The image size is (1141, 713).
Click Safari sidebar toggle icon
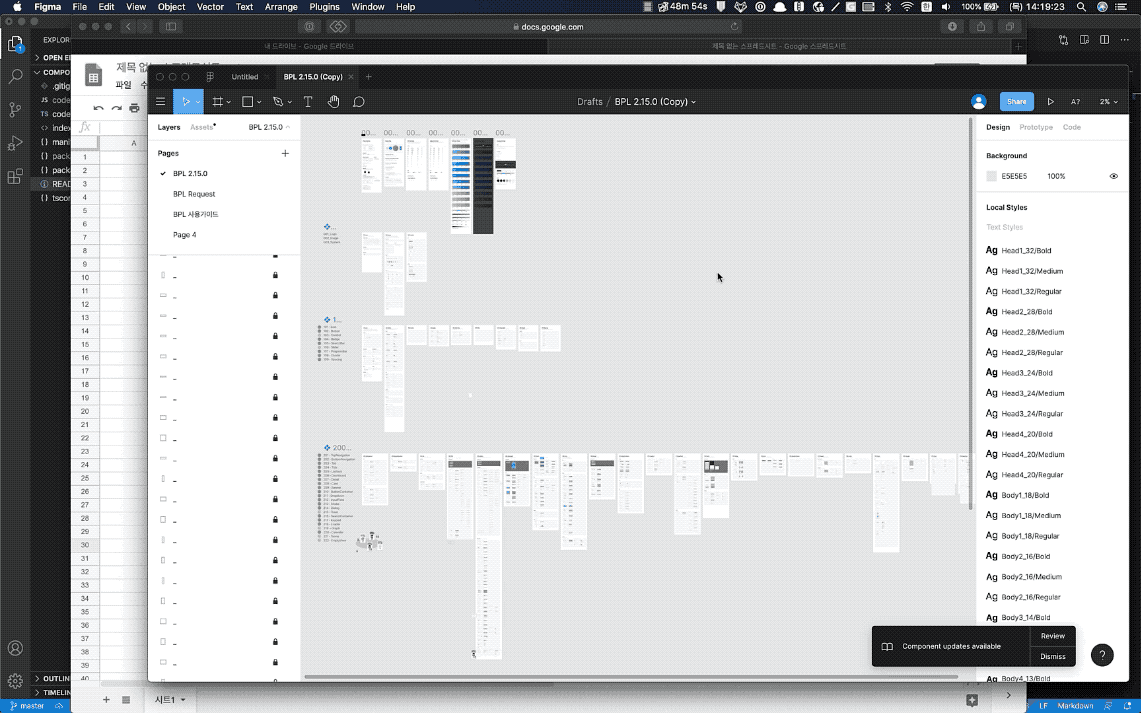click(x=171, y=26)
